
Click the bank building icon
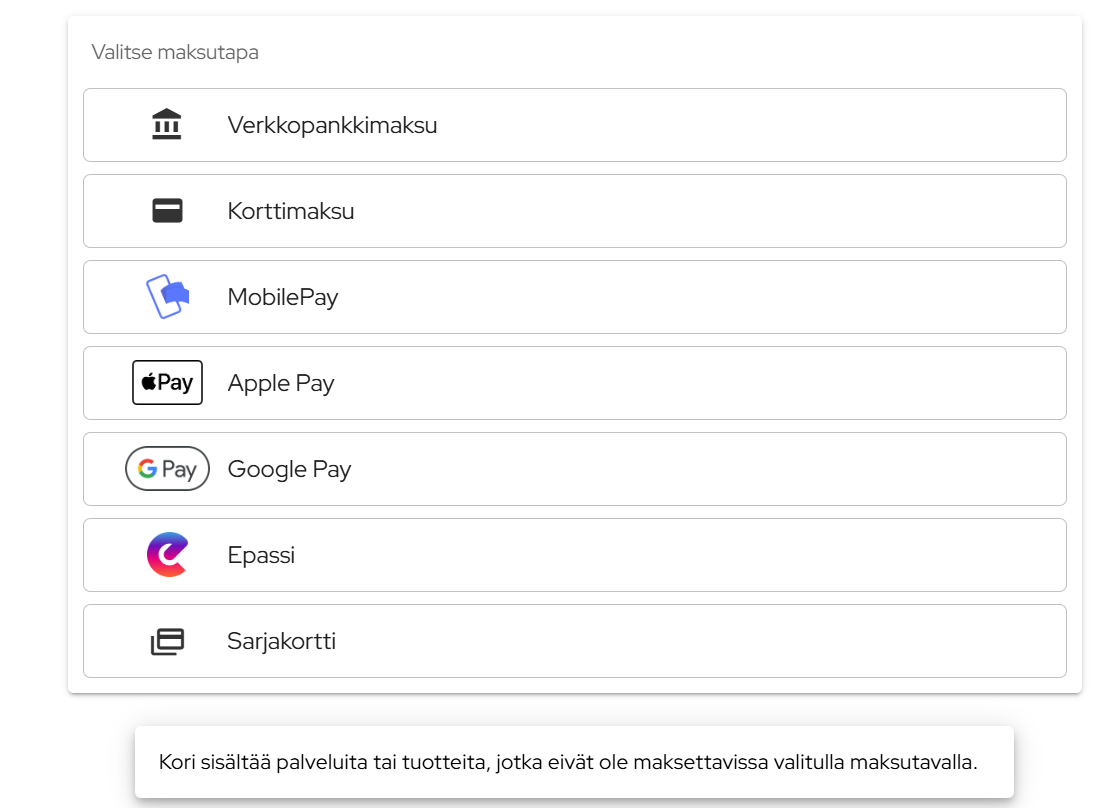click(x=167, y=125)
